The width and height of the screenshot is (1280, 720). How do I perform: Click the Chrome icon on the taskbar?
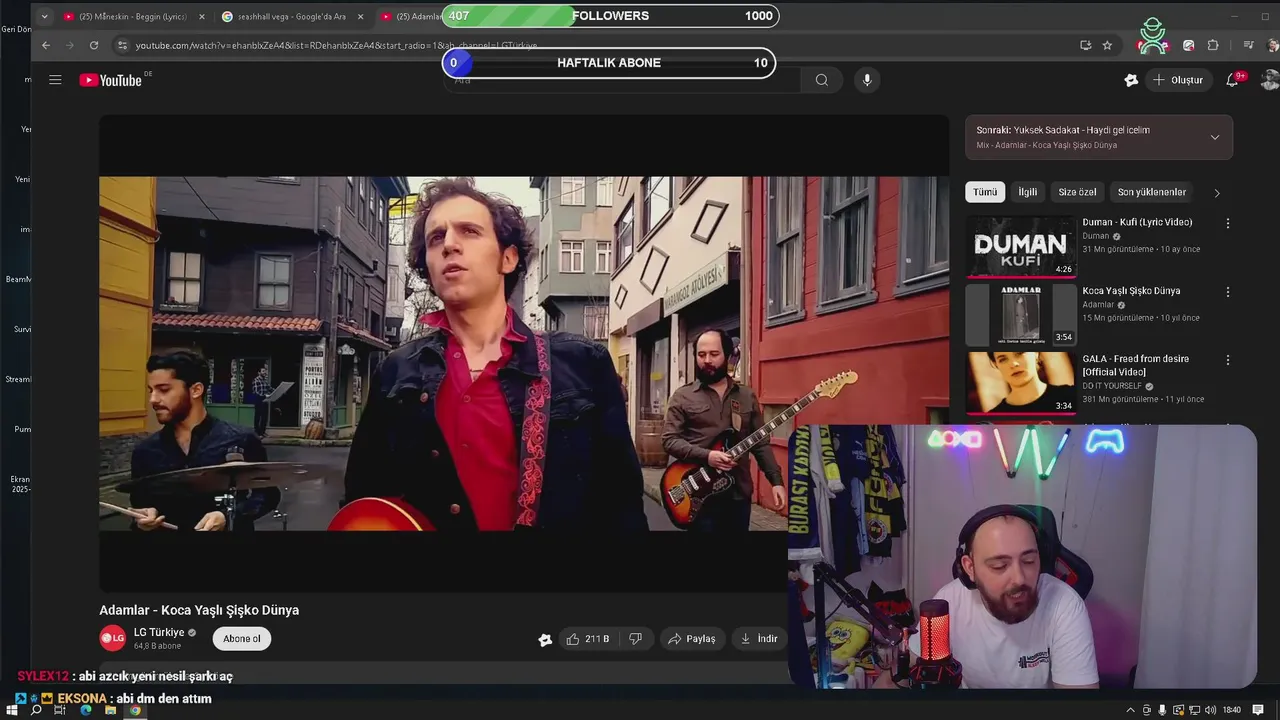coord(135,710)
